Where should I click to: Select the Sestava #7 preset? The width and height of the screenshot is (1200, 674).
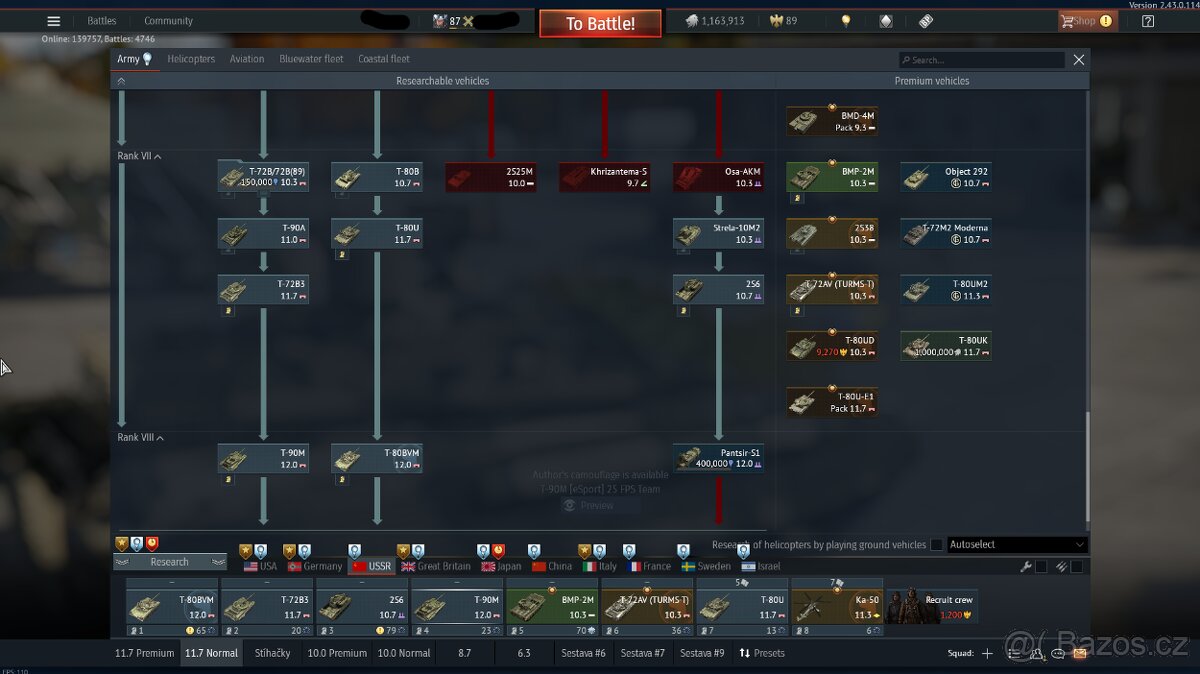643,653
